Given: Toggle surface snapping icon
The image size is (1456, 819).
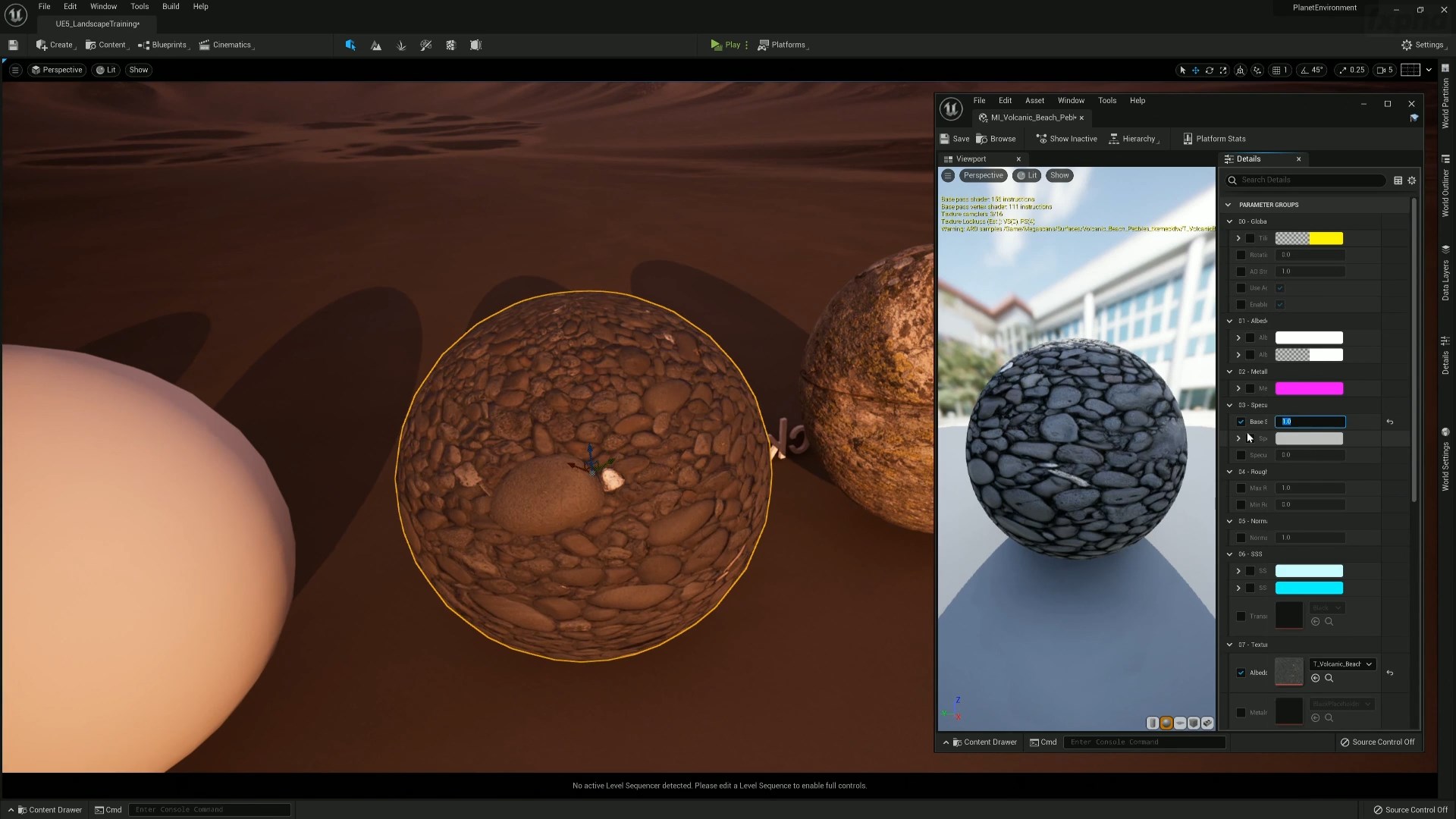Looking at the screenshot, I should 1257,70.
